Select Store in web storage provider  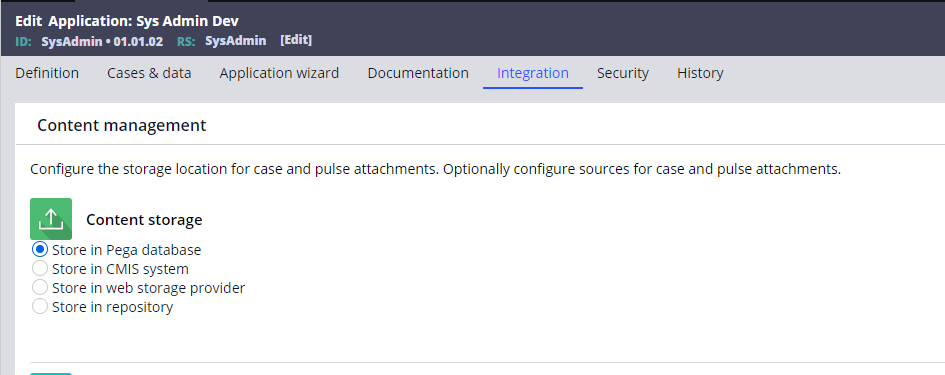click(x=40, y=288)
